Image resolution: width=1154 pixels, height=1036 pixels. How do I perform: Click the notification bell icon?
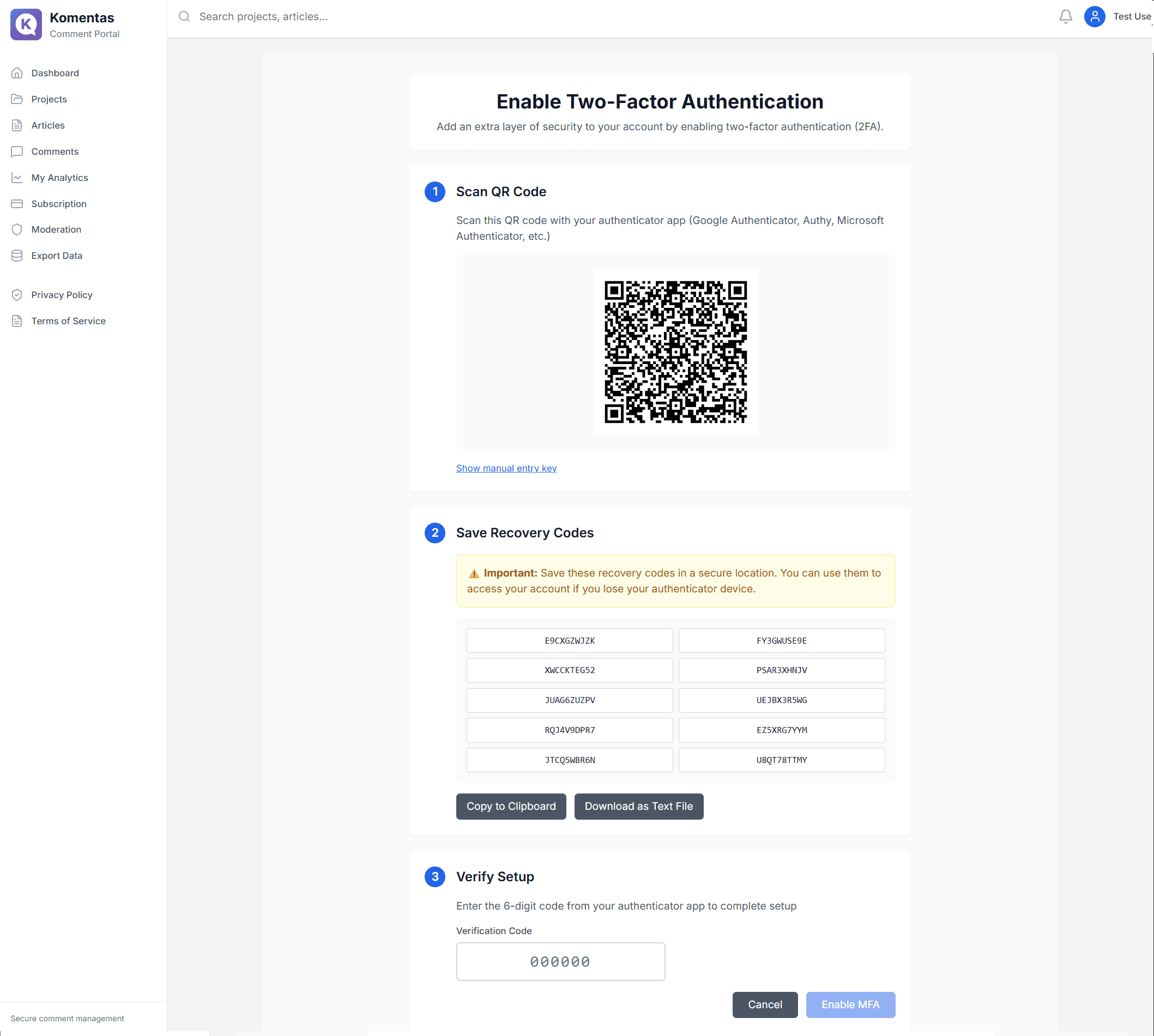(1065, 16)
